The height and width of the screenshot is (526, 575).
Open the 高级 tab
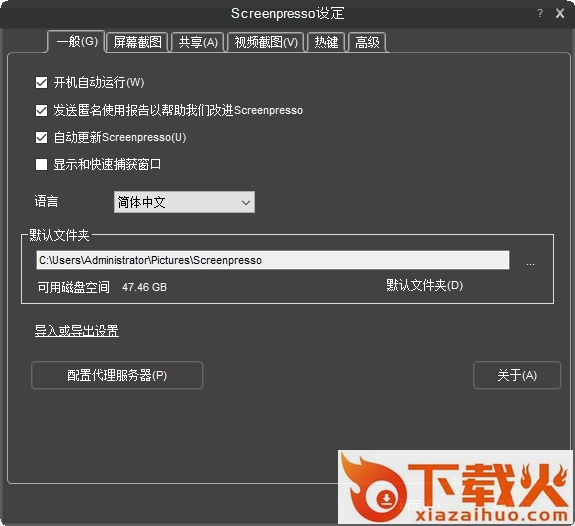(x=367, y=42)
